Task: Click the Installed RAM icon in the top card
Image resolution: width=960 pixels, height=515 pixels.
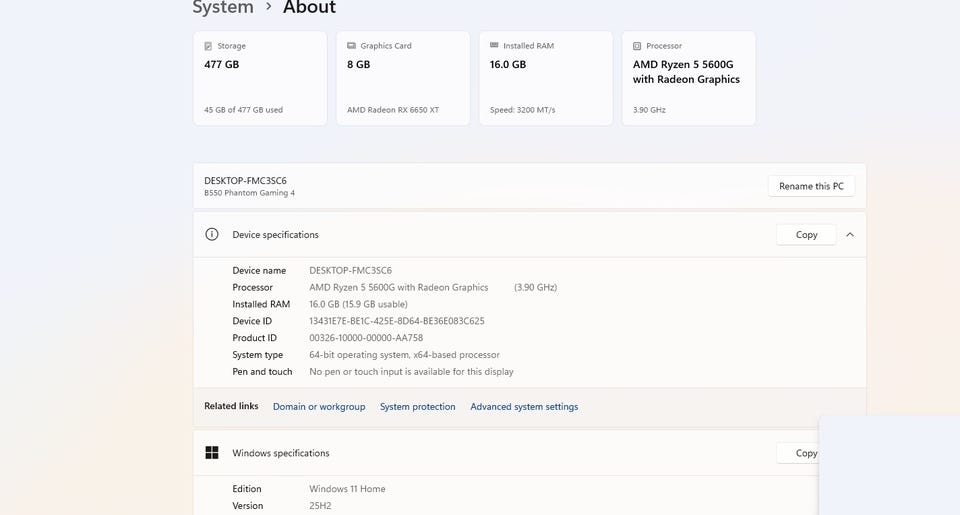Action: [x=494, y=46]
